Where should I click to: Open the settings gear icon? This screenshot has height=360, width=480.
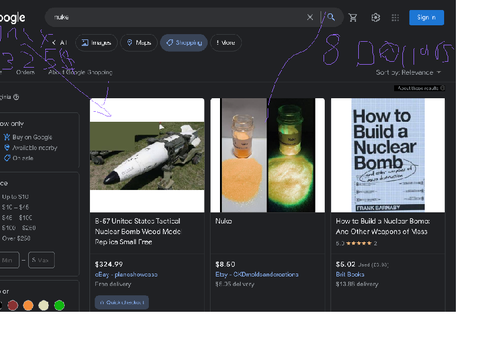[376, 17]
